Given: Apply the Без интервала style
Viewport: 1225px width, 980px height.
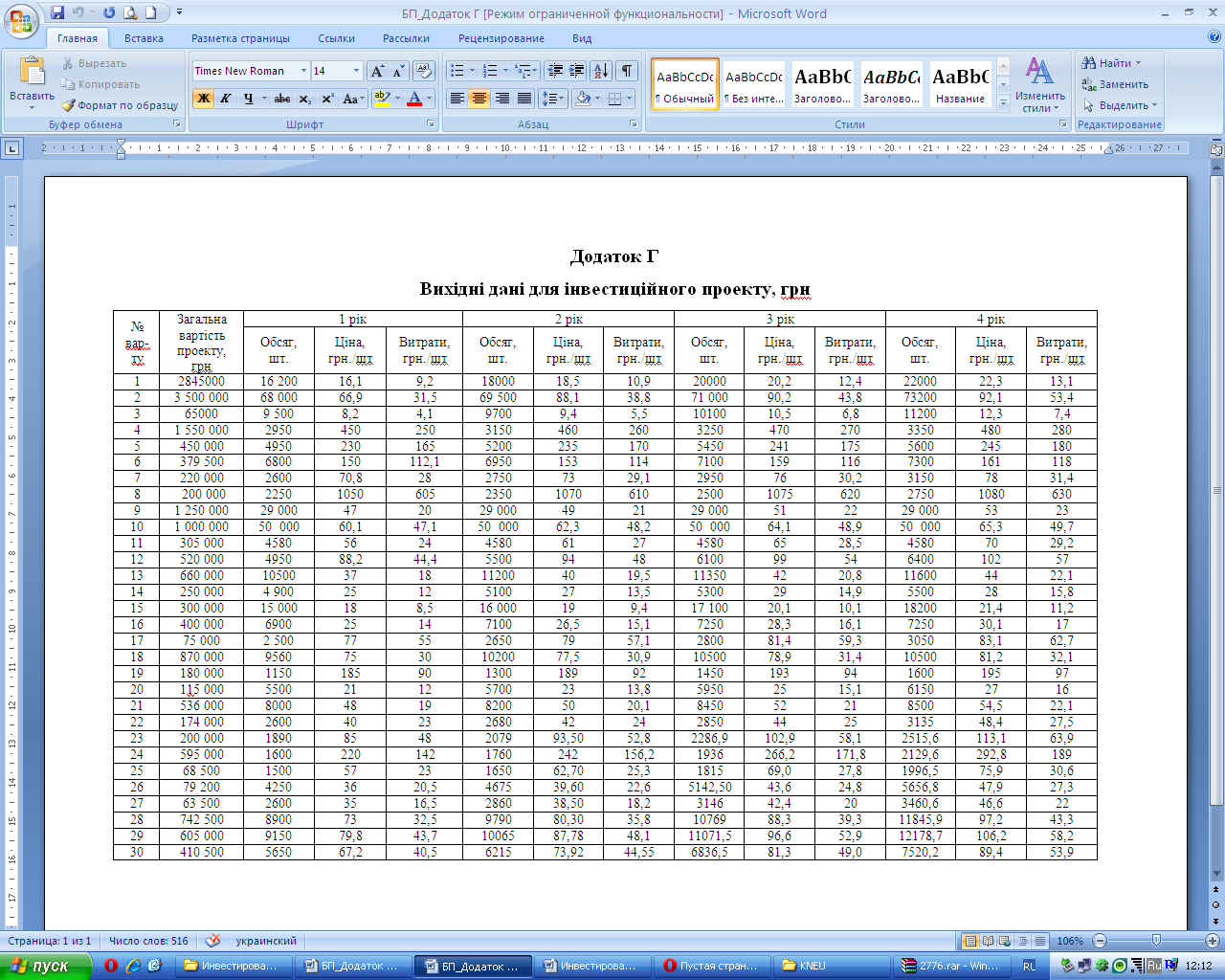Looking at the screenshot, I should [x=754, y=84].
